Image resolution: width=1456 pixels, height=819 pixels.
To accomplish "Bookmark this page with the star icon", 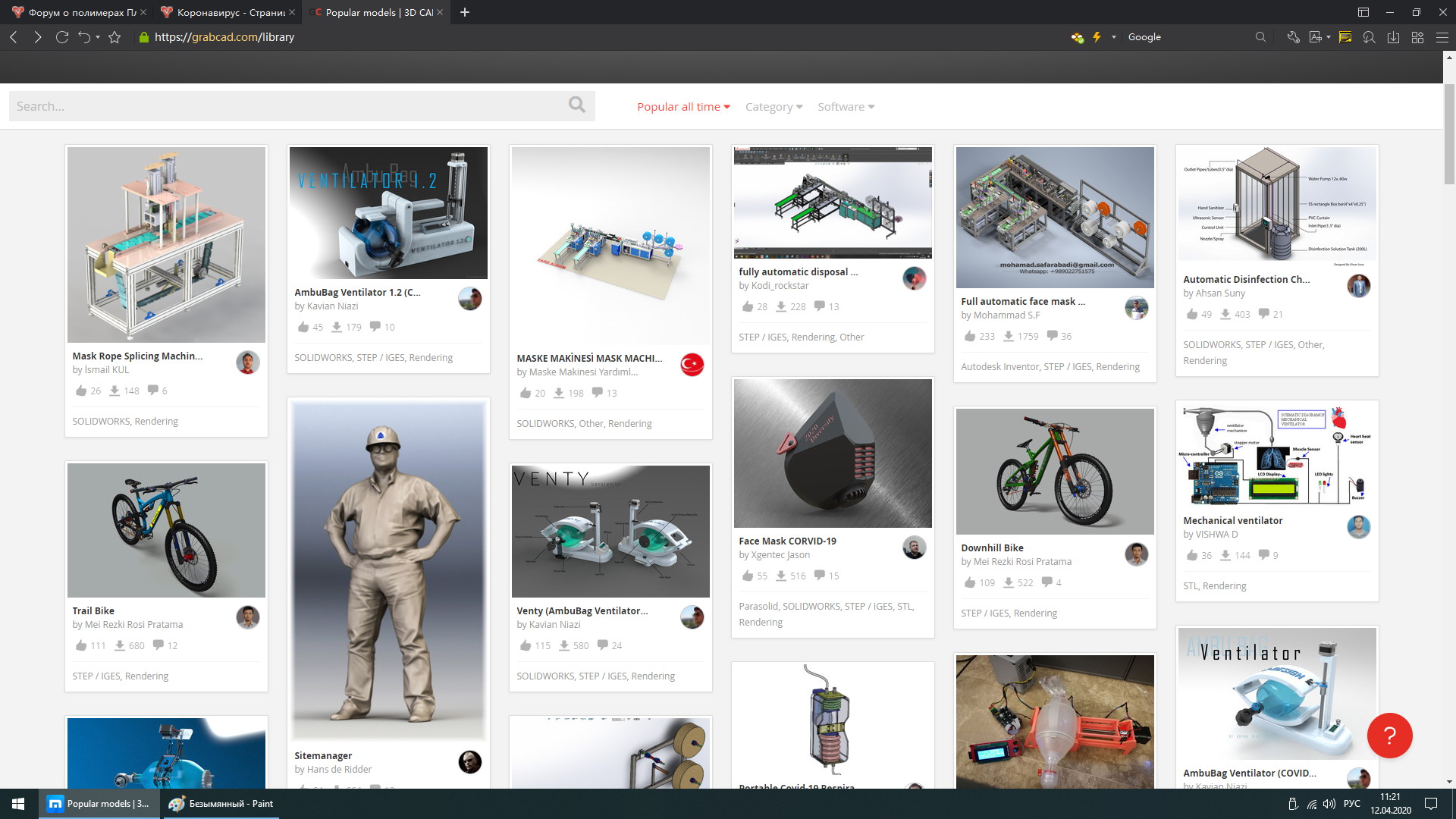I will click(x=115, y=37).
